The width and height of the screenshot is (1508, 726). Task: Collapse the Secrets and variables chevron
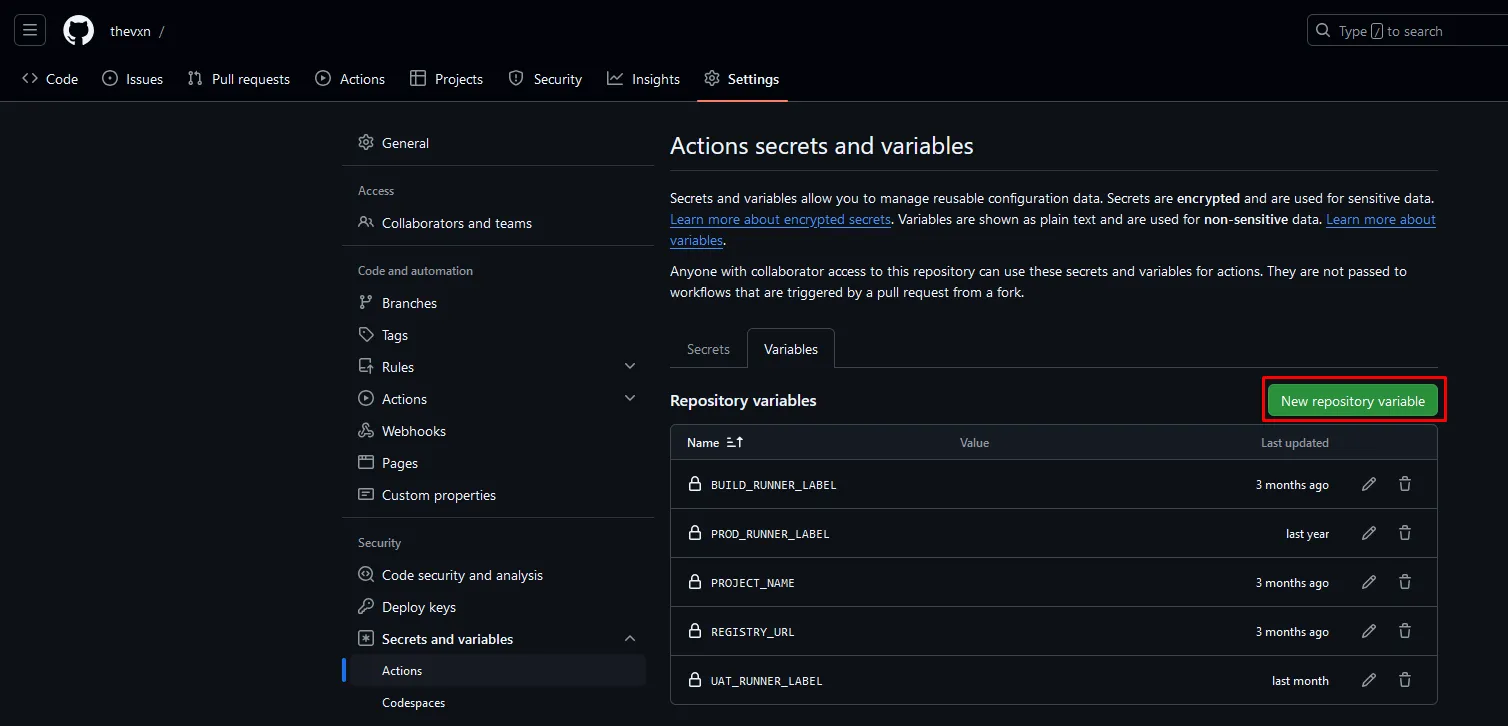click(x=630, y=638)
